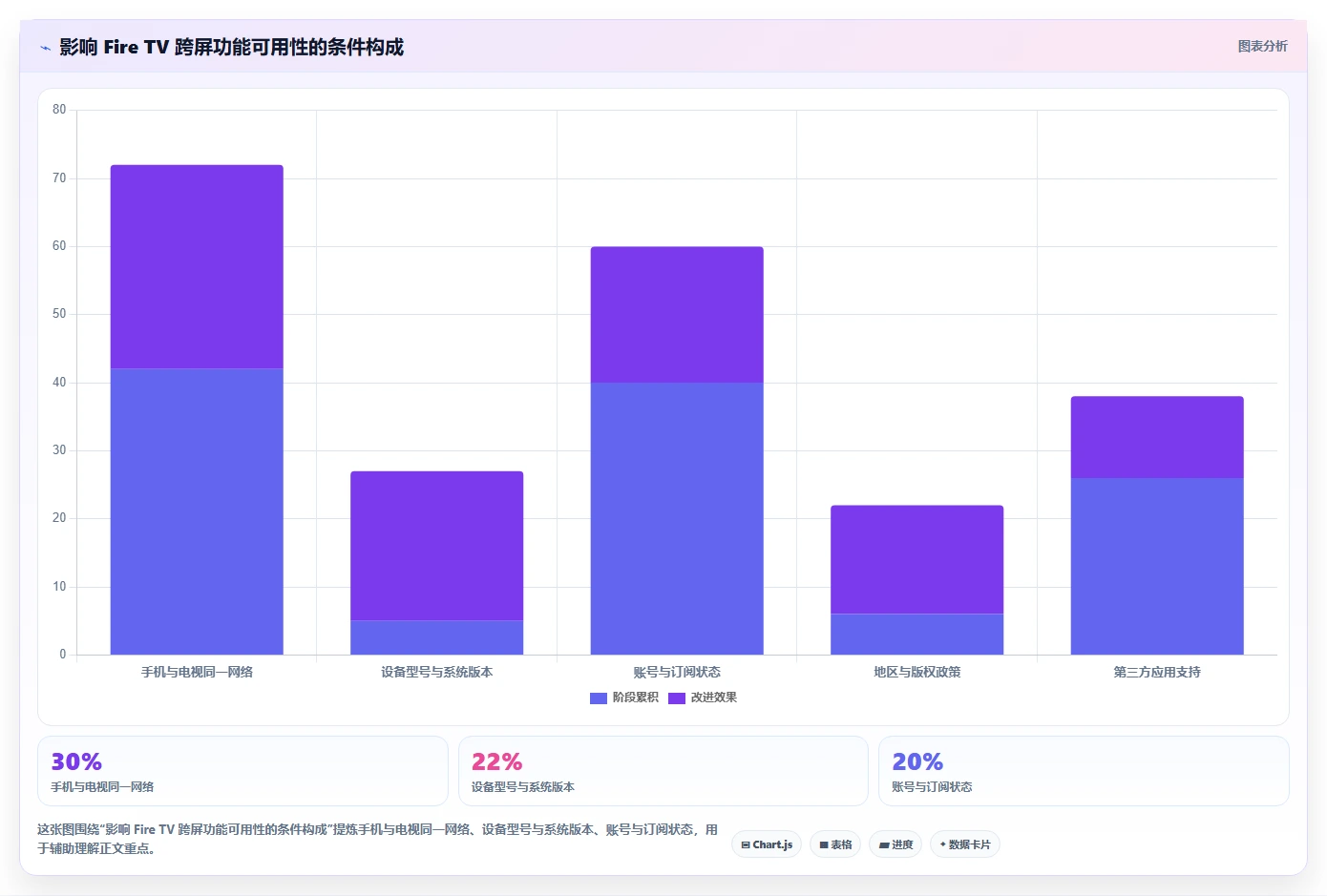Click the 图表分析 label in the header
This screenshot has width=1327, height=896.
click(x=1262, y=46)
